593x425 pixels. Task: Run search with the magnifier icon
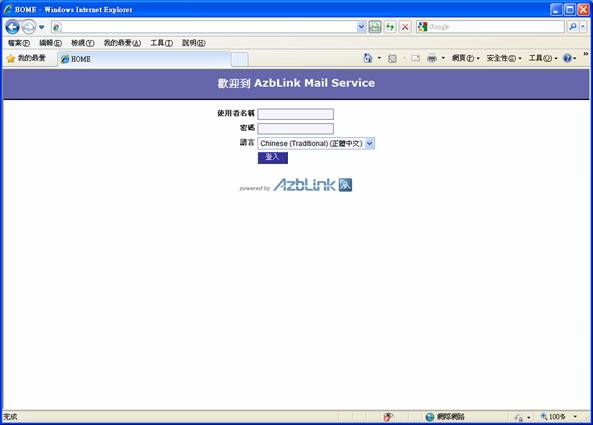573,26
